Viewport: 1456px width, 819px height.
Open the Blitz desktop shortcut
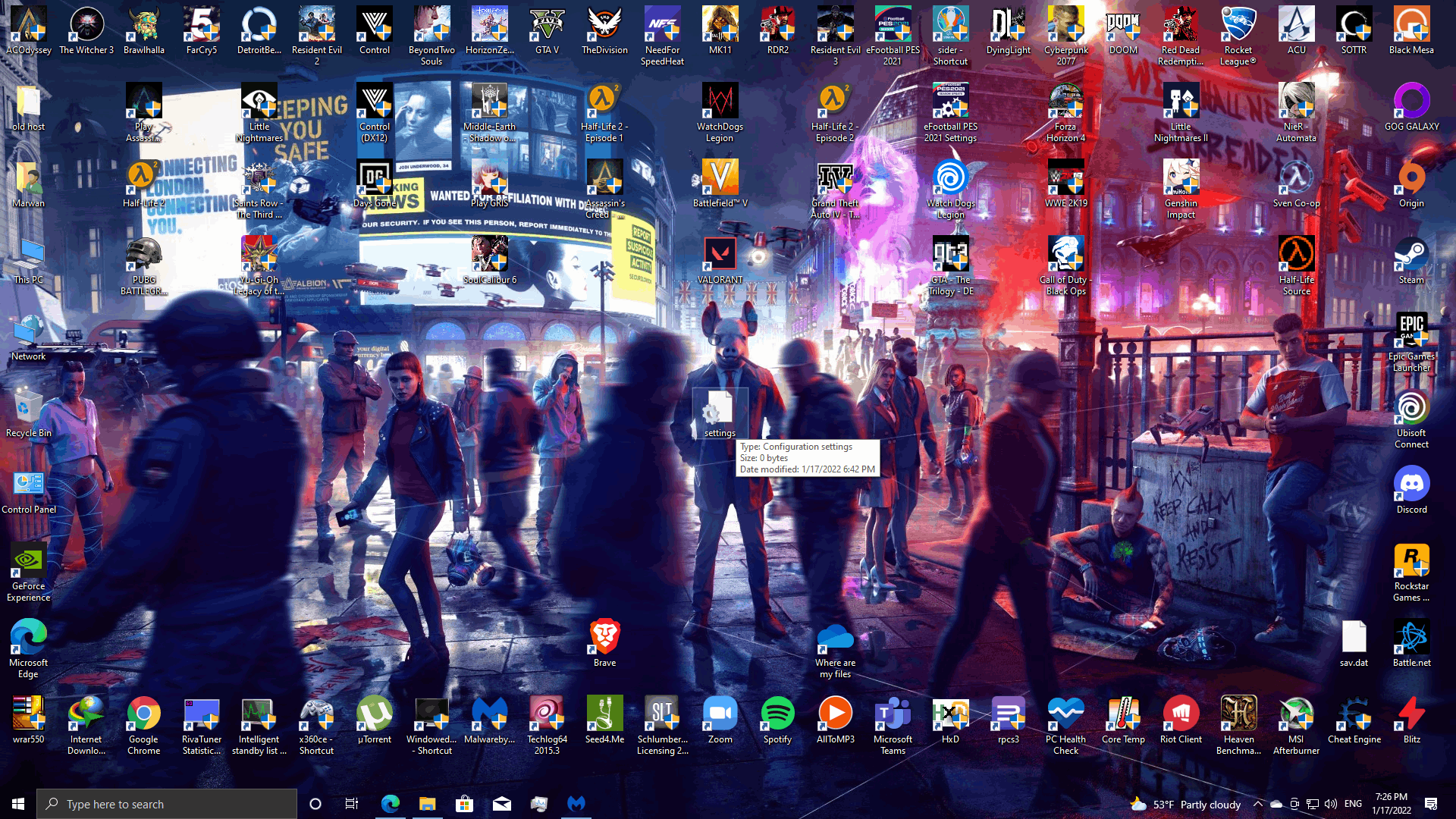(1411, 720)
